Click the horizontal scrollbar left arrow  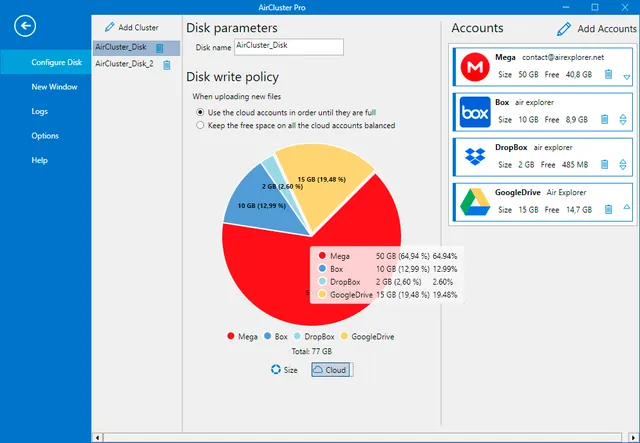[97, 438]
